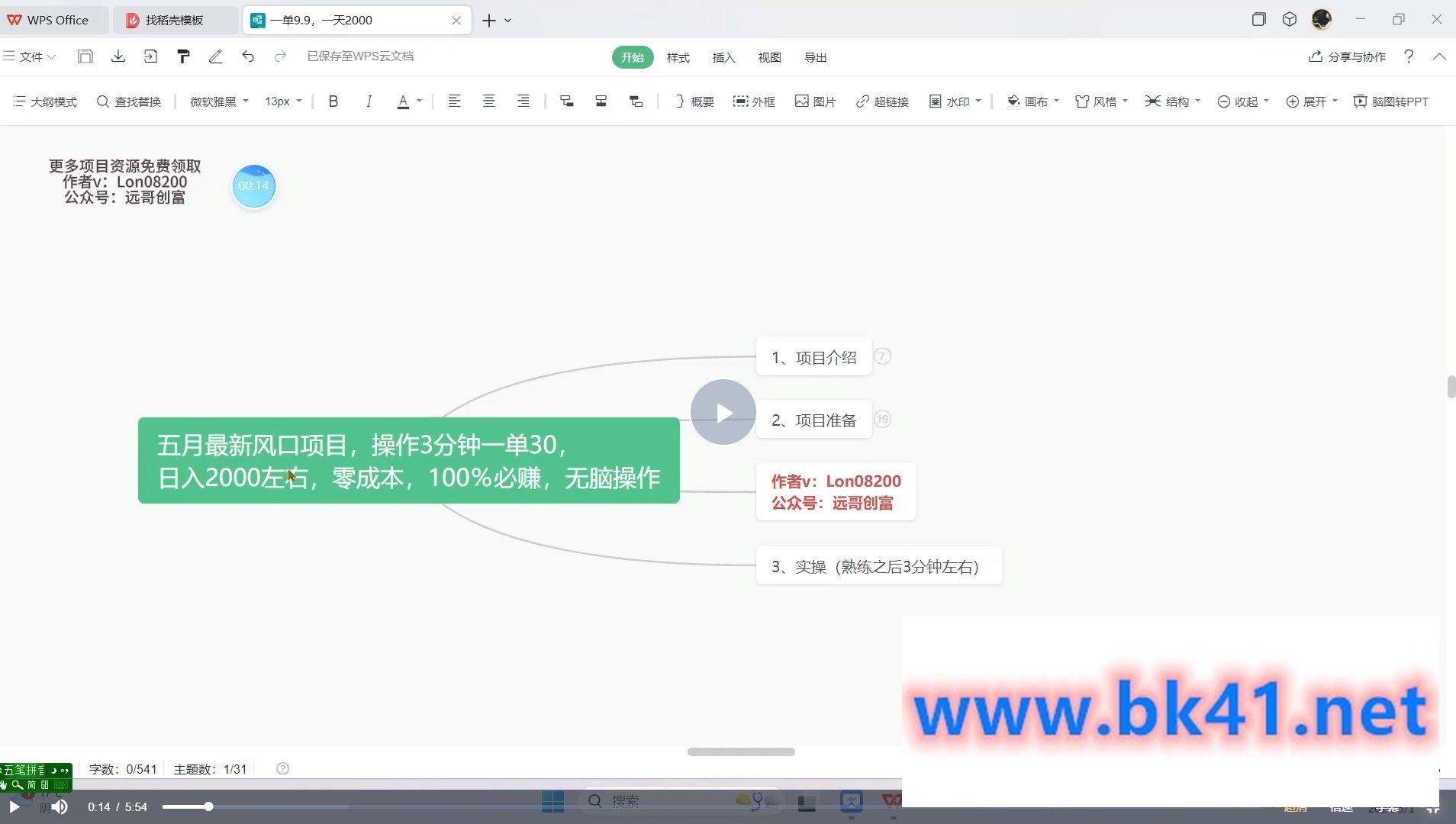Open a new tab with plus

488,21
